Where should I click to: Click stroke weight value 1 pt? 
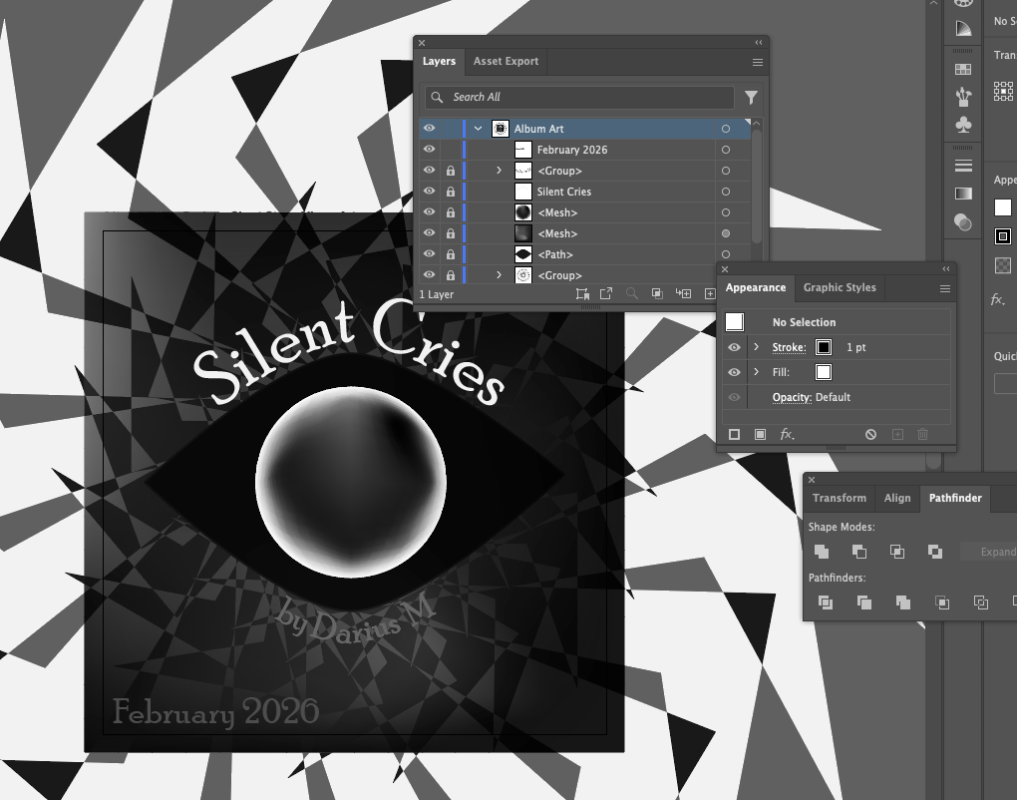coord(856,347)
